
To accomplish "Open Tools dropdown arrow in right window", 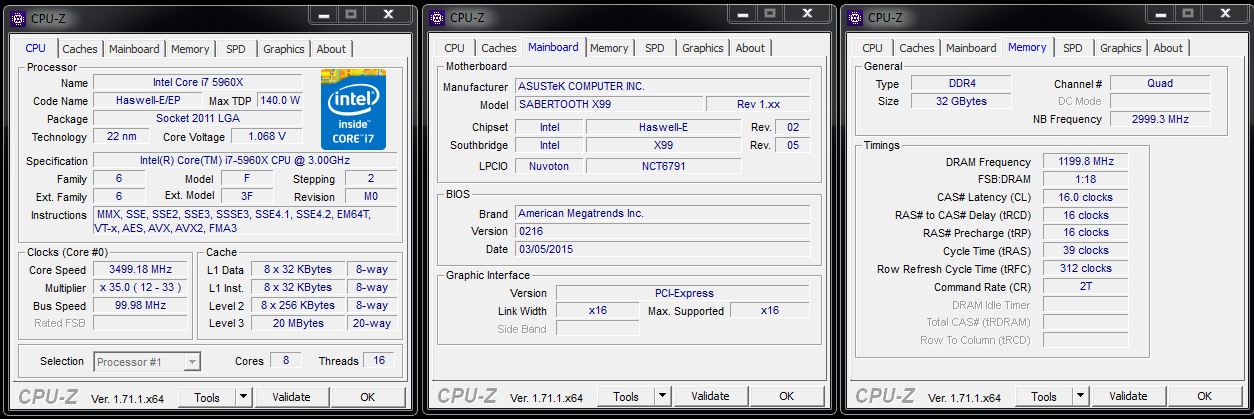I will [1080, 397].
